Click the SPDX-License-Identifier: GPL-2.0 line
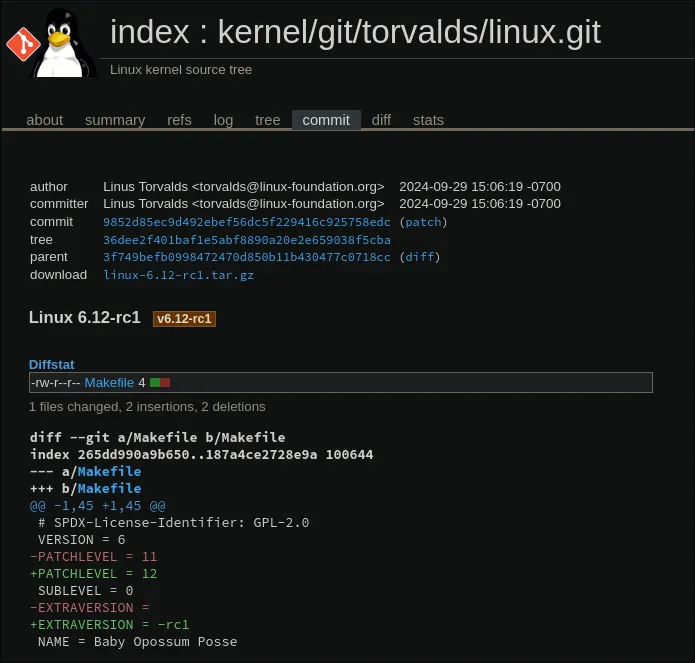The height and width of the screenshot is (663, 695). (173, 523)
